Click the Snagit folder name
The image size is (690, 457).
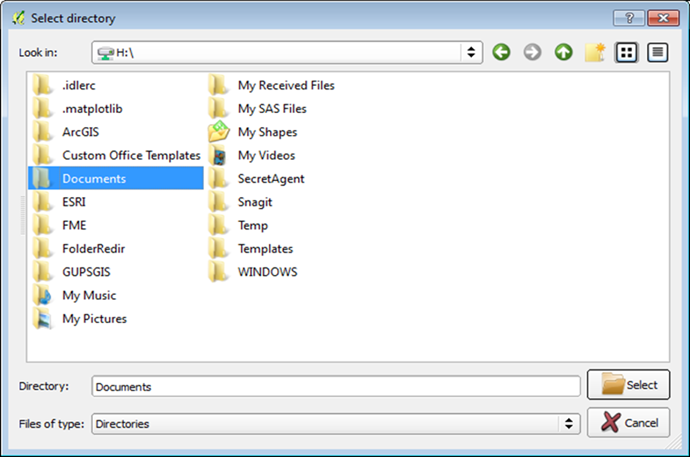click(255, 202)
